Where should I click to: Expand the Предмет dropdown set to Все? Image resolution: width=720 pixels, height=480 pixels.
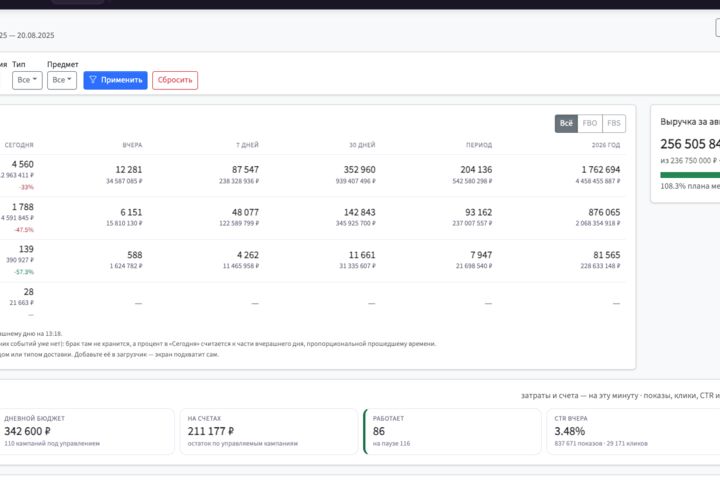click(x=62, y=80)
